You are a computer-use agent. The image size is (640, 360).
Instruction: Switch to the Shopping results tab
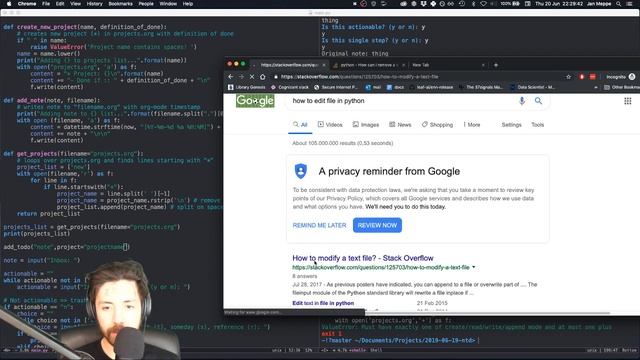[437, 124]
